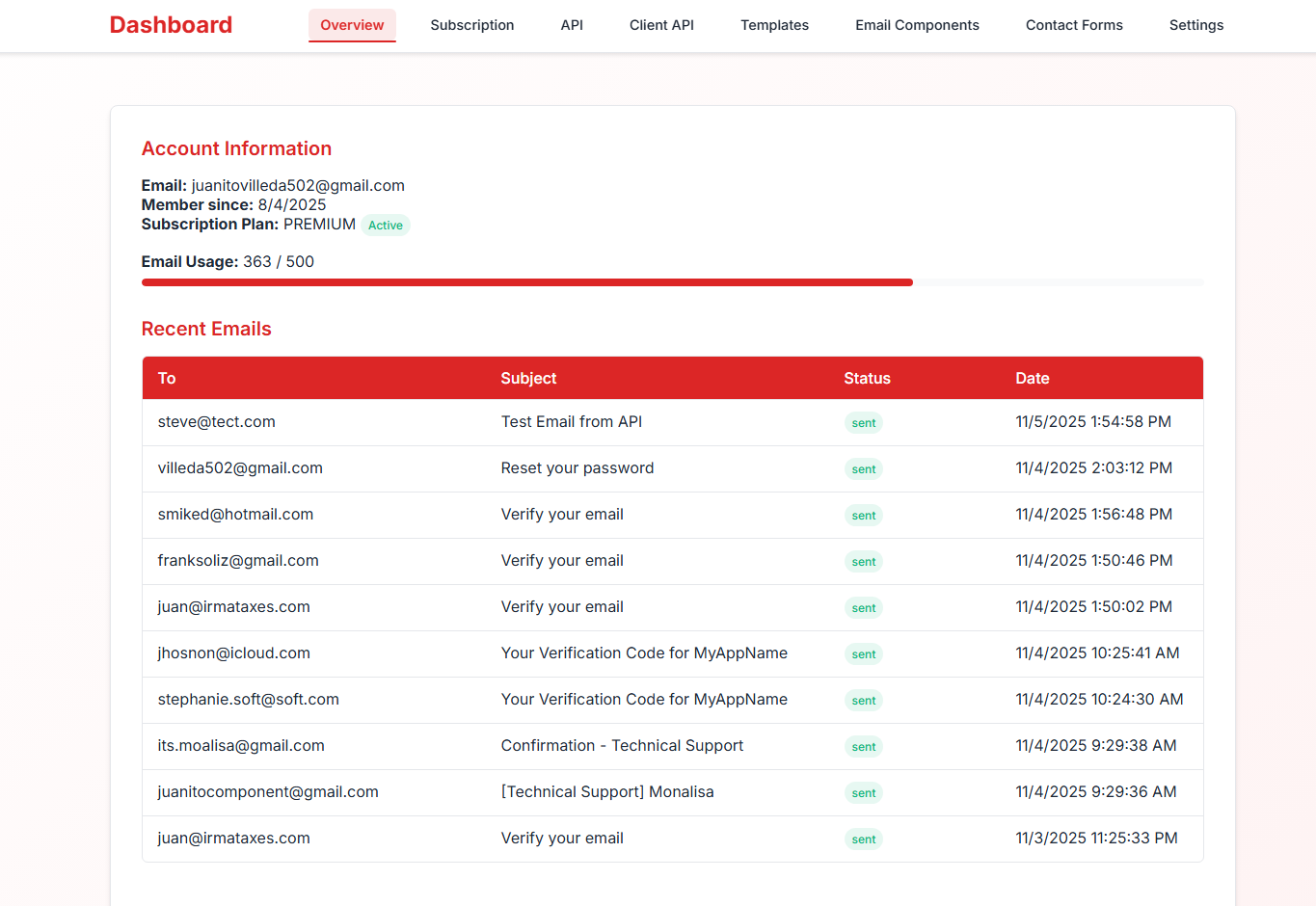Image resolution: width=1316 pixels, height=906 pixels.
Task: Click the Dashboard title
Action: tap(171, 25)
